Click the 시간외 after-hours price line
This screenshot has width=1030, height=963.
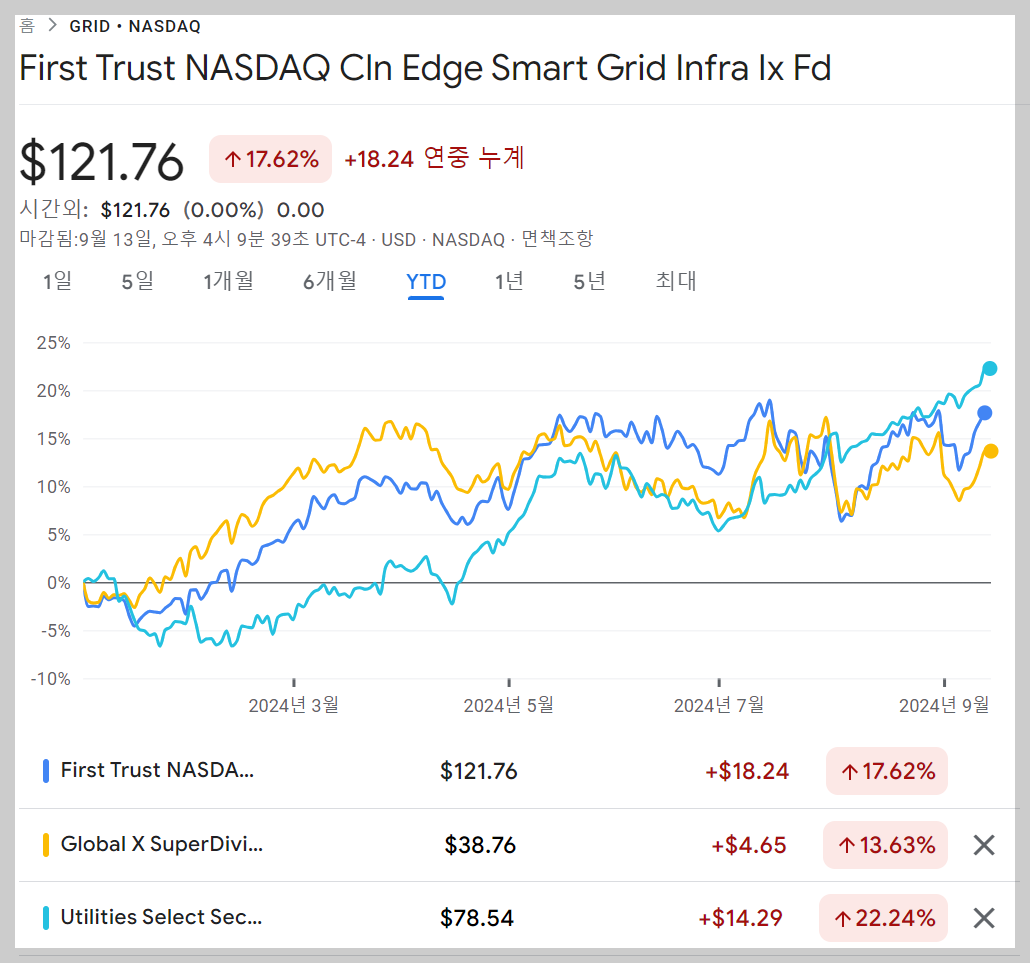pyautogui.click(x=172, y=210)
